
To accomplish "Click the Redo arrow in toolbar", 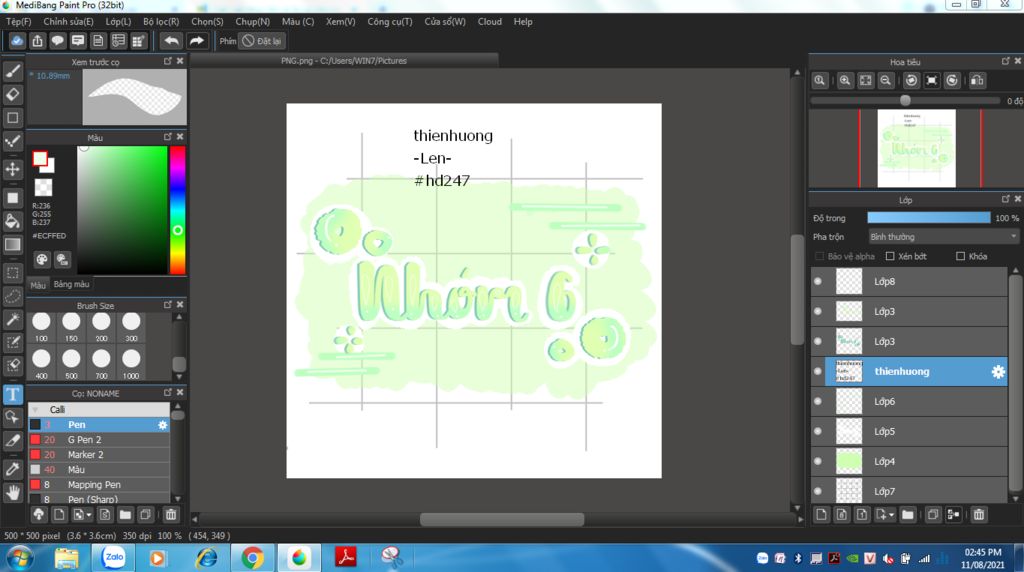I will point(197,41).
